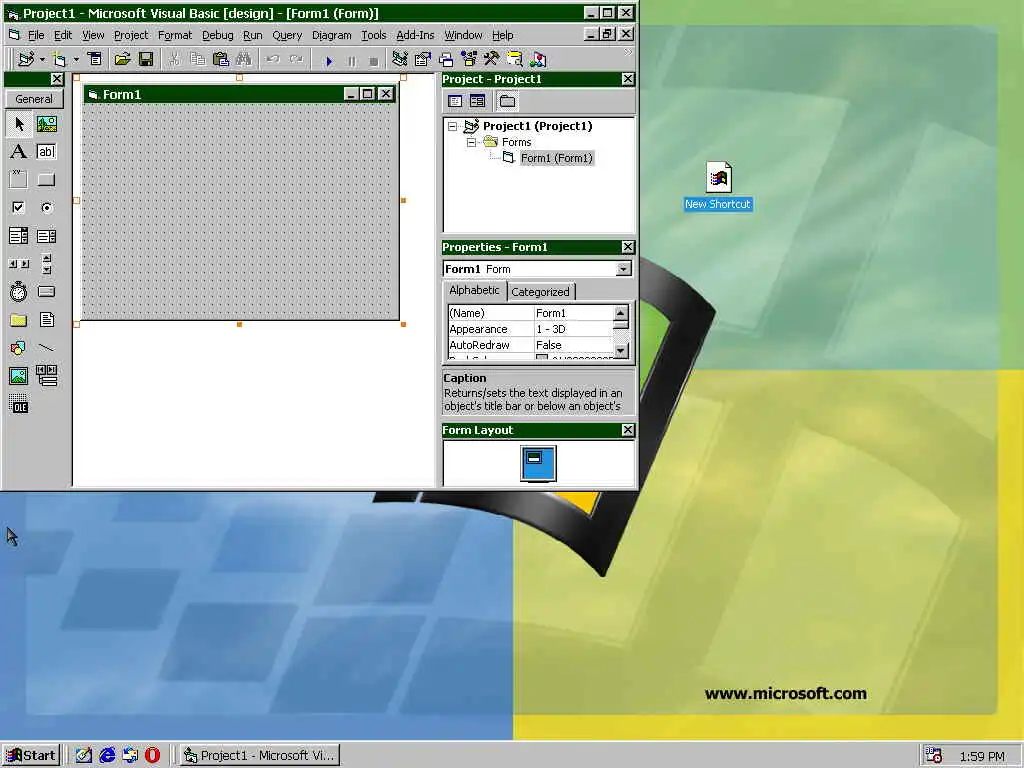Click the Save Project floppy icon

146,60
